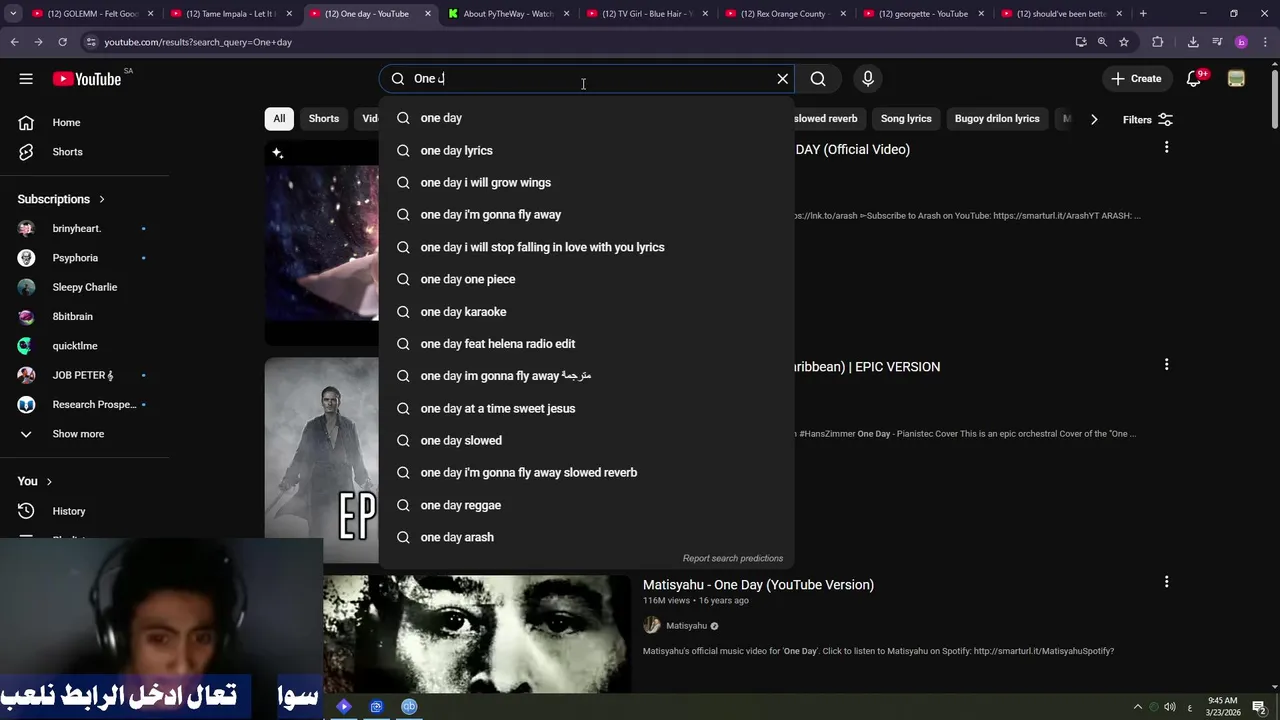Switch to the Tame Impala browser tab

click(x=231, y=14)
